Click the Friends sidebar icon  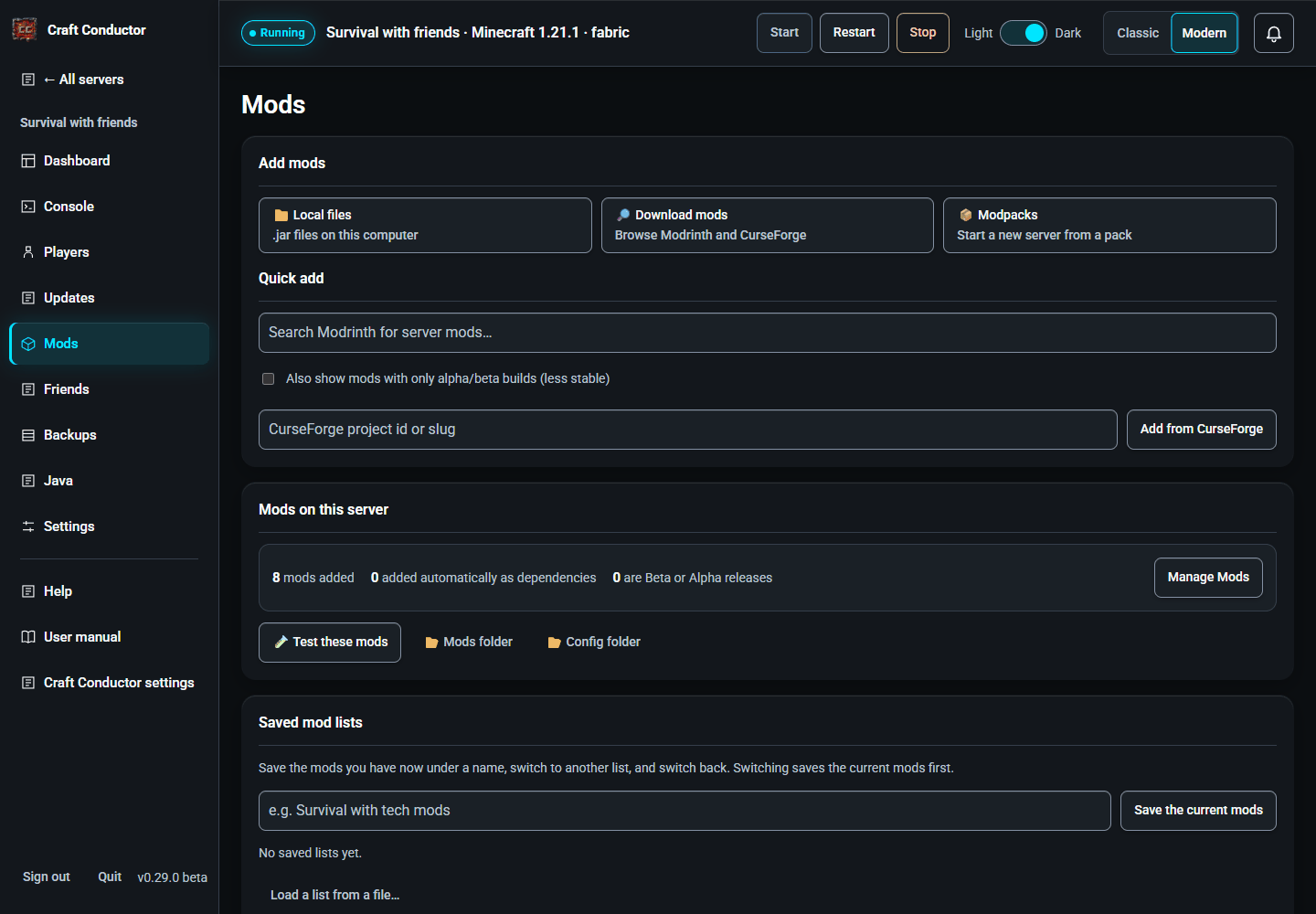tap(28, 389)
